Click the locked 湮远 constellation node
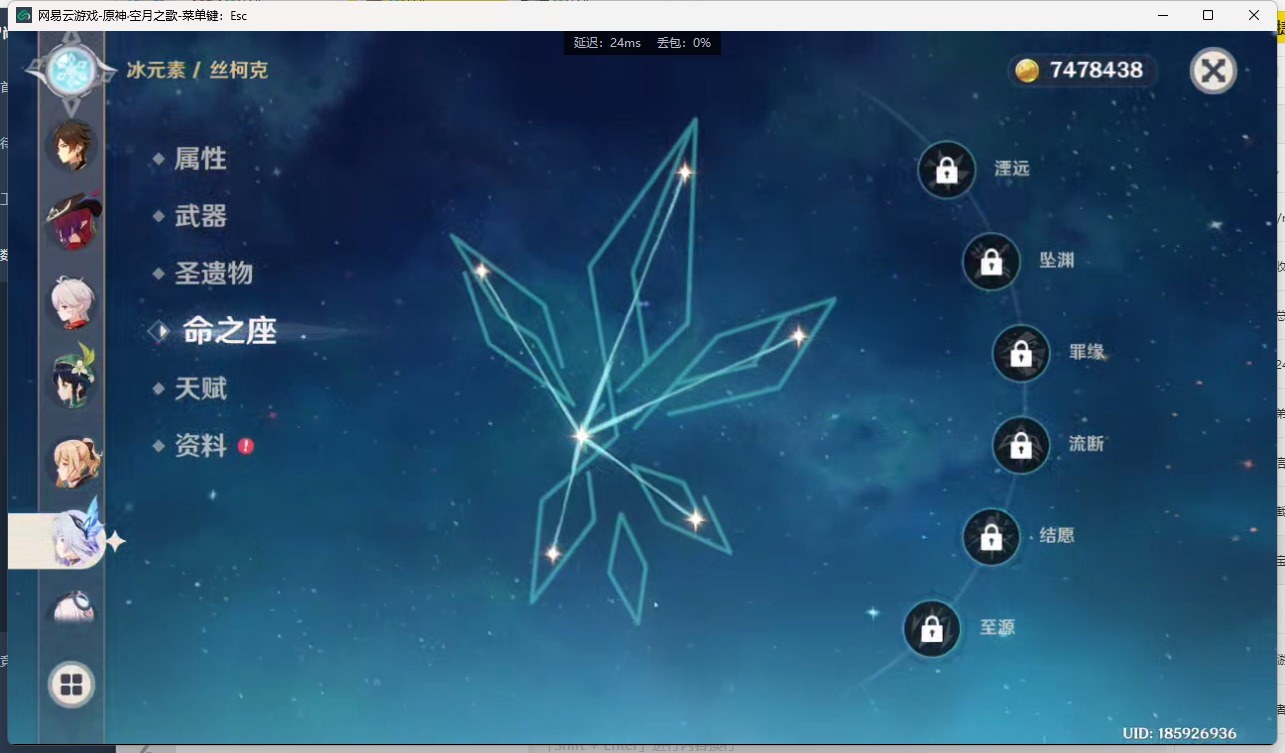Viewport: 1285px width, 753px height. click(x=946, y=170)
